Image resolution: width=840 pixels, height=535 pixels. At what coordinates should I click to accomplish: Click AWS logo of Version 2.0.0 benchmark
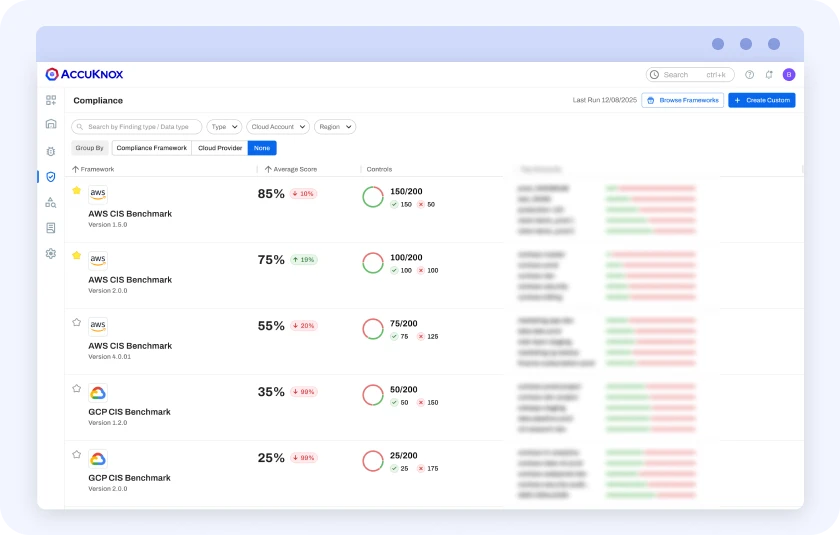tap(98, 260)
